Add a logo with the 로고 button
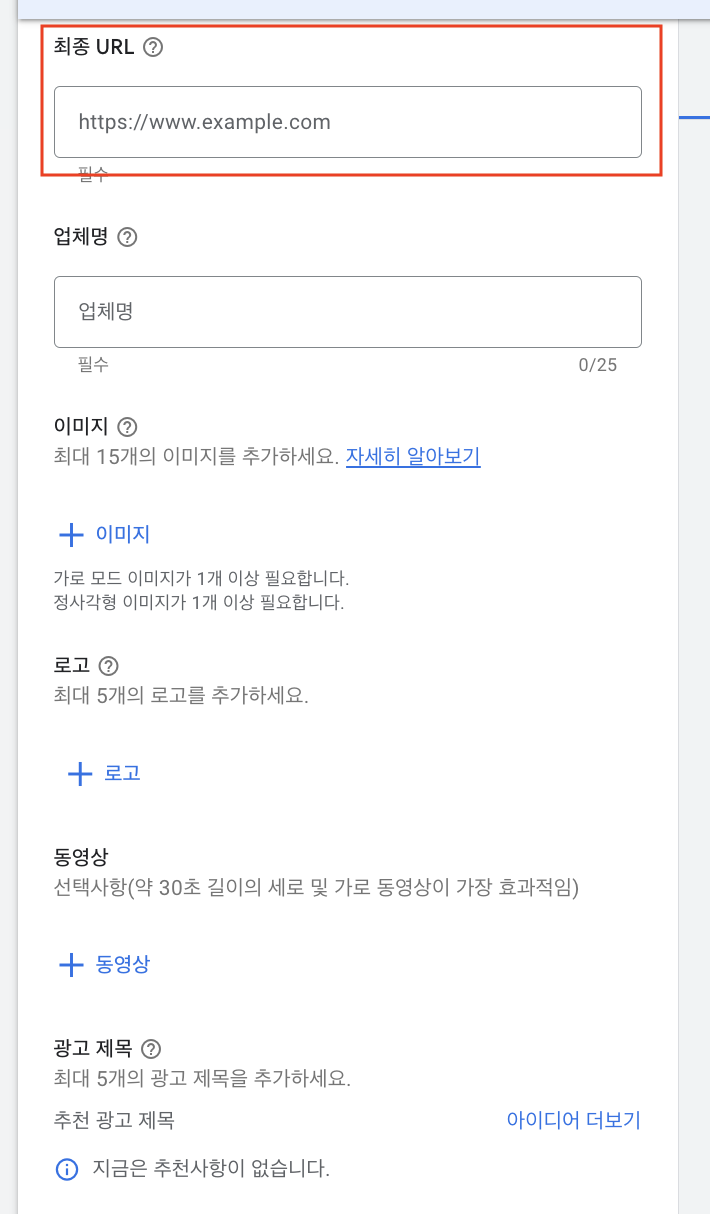The width and height of the screenshot is (710, 1214). pyautogui.click(x=124, y=773)
